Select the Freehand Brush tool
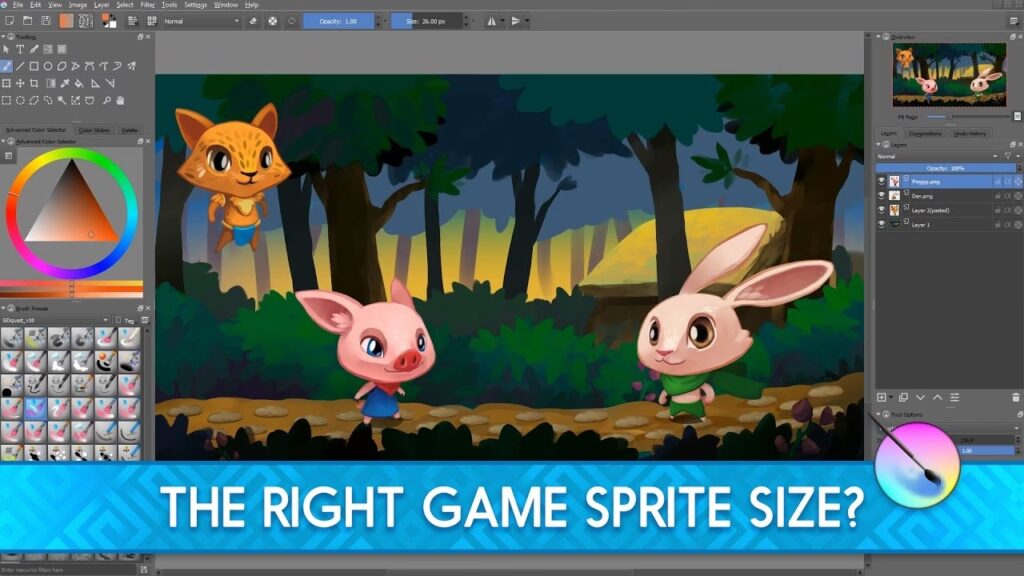Image resolution: width=1024 pixels, height=576 pixels. (x=7, y=66)
